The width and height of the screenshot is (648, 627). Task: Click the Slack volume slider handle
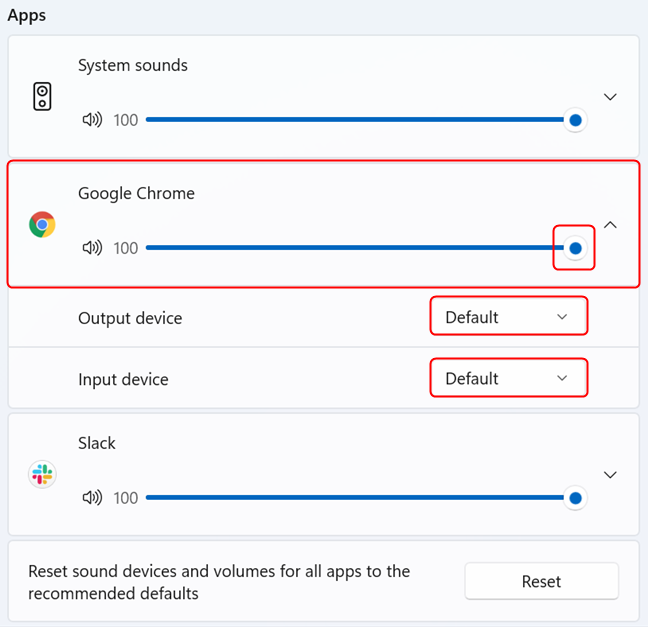click(x=575, y=498)
